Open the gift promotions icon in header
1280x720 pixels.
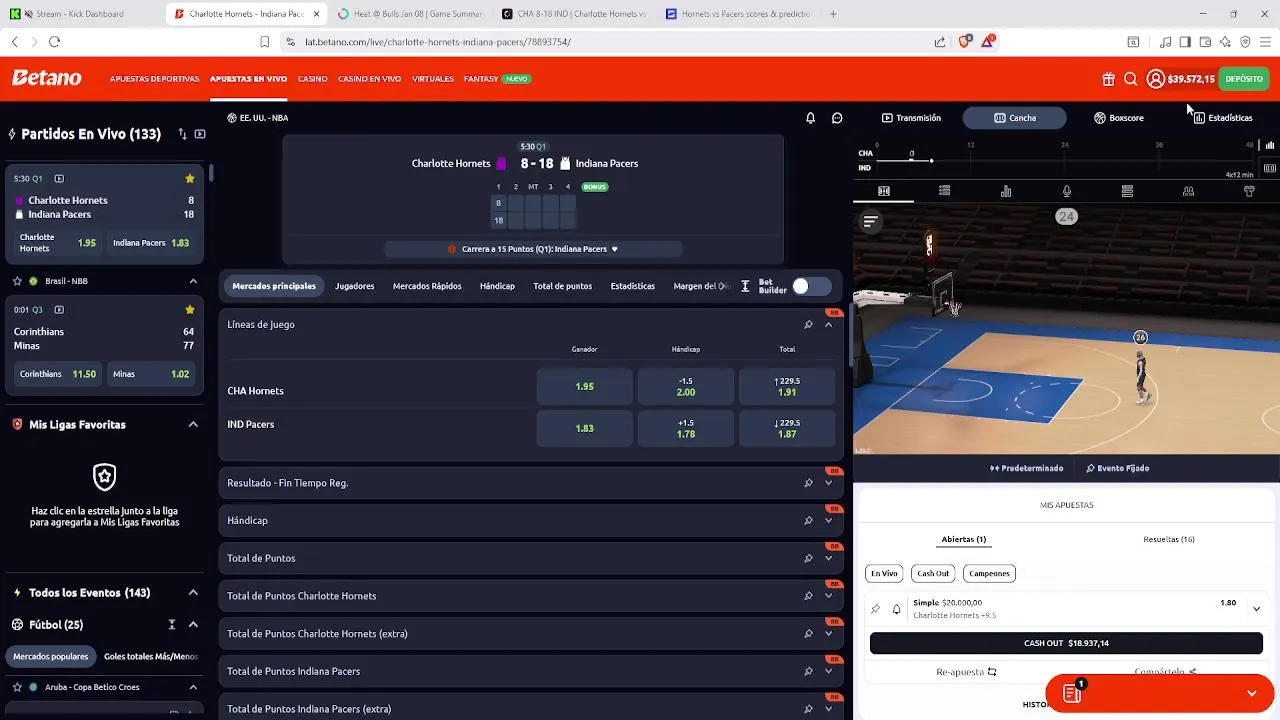(x=1108, y=79)
